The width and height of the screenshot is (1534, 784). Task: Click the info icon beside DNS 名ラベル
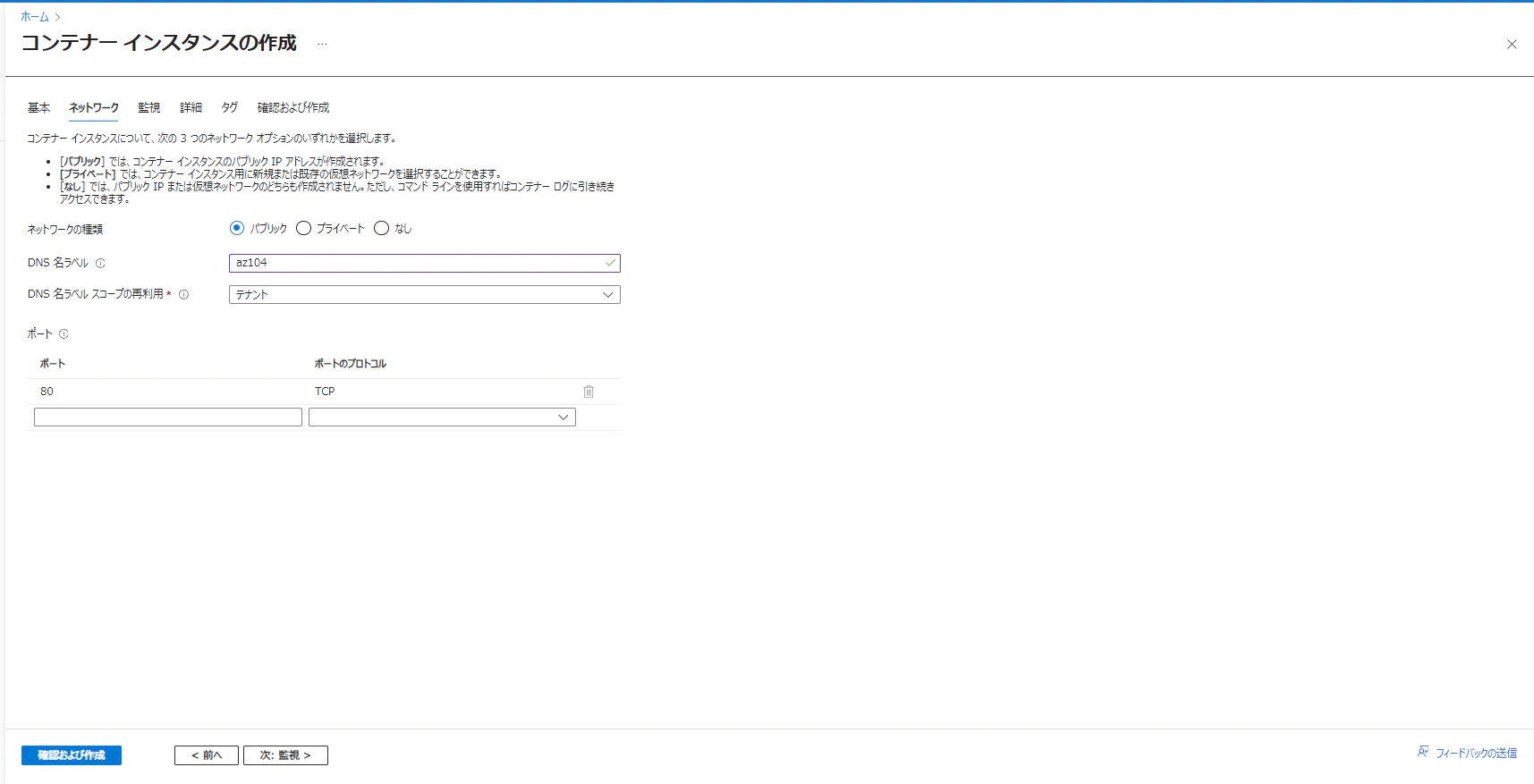point(100,264)
